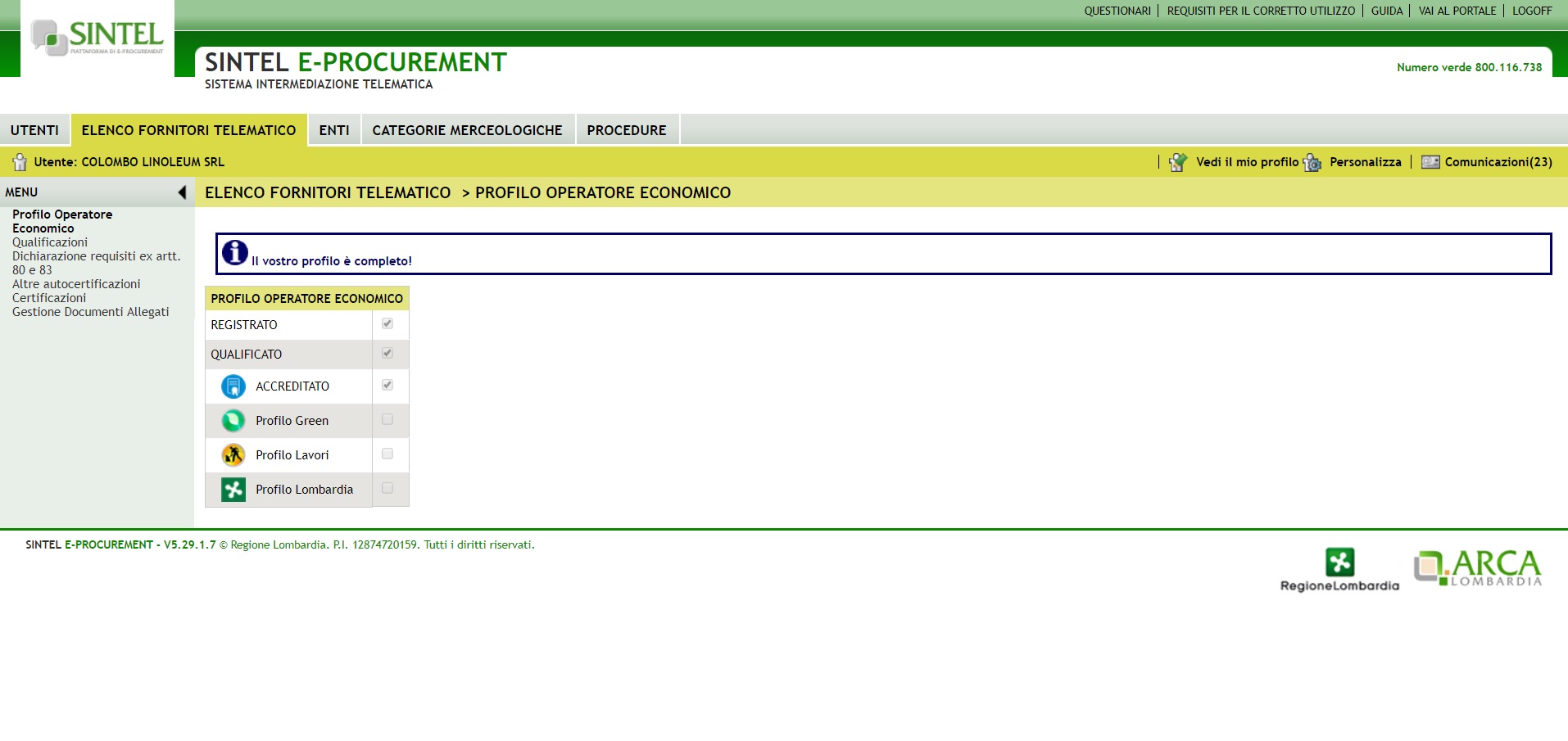Click the Profilo Green label
Screen dimensions: 1568x741
(292, 421)
